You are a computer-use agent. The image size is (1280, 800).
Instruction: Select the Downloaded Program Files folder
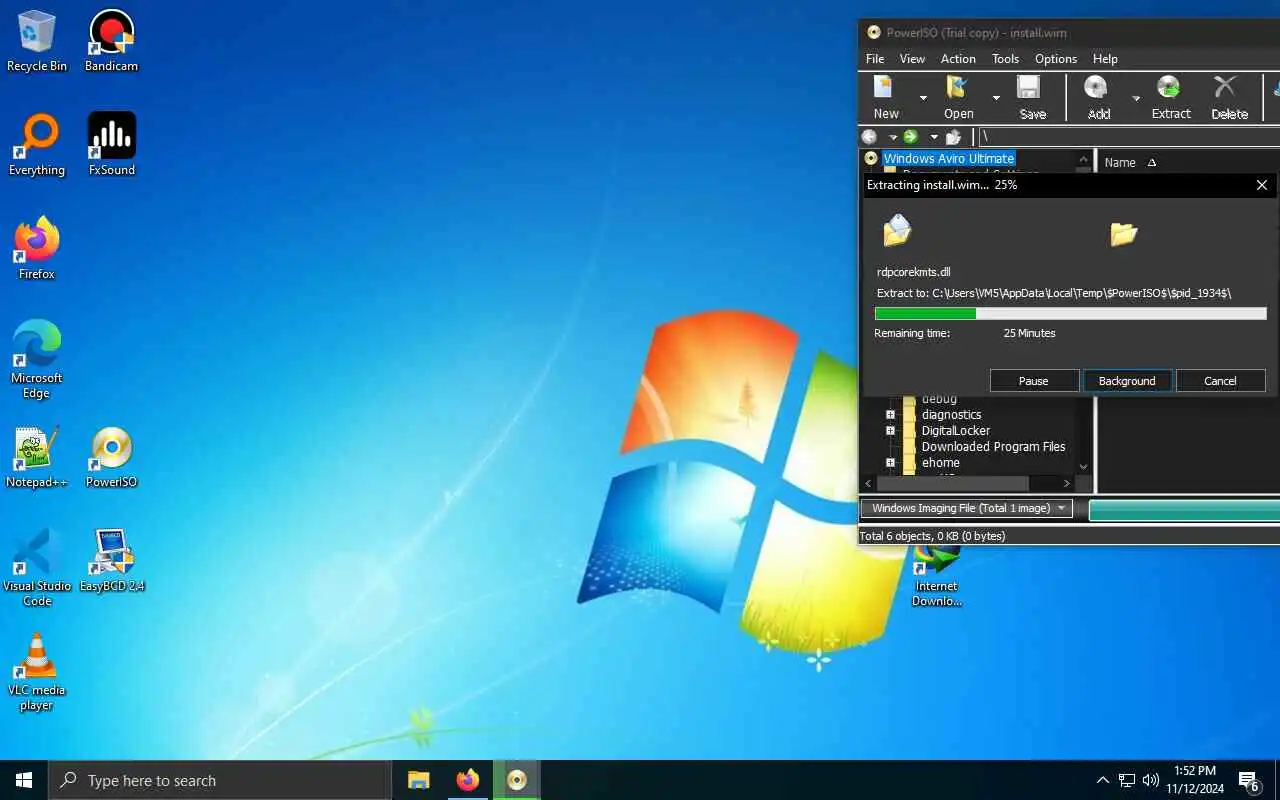993,447
